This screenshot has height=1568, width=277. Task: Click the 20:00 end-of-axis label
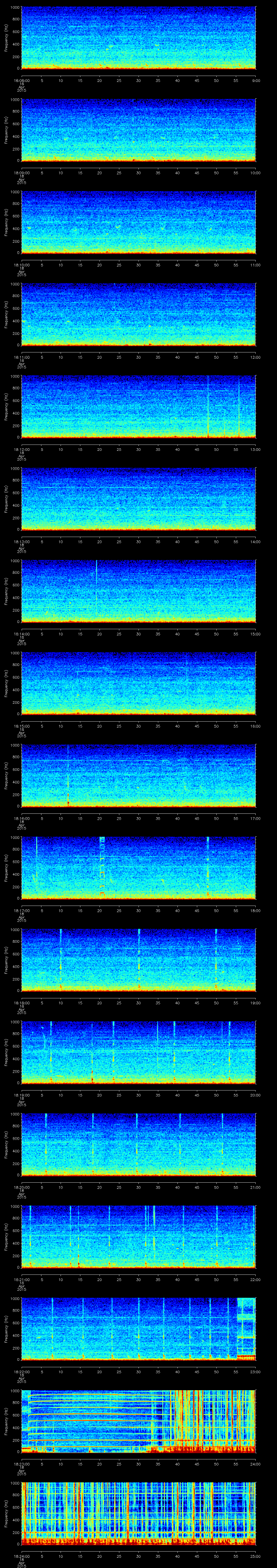(256, 1095)
